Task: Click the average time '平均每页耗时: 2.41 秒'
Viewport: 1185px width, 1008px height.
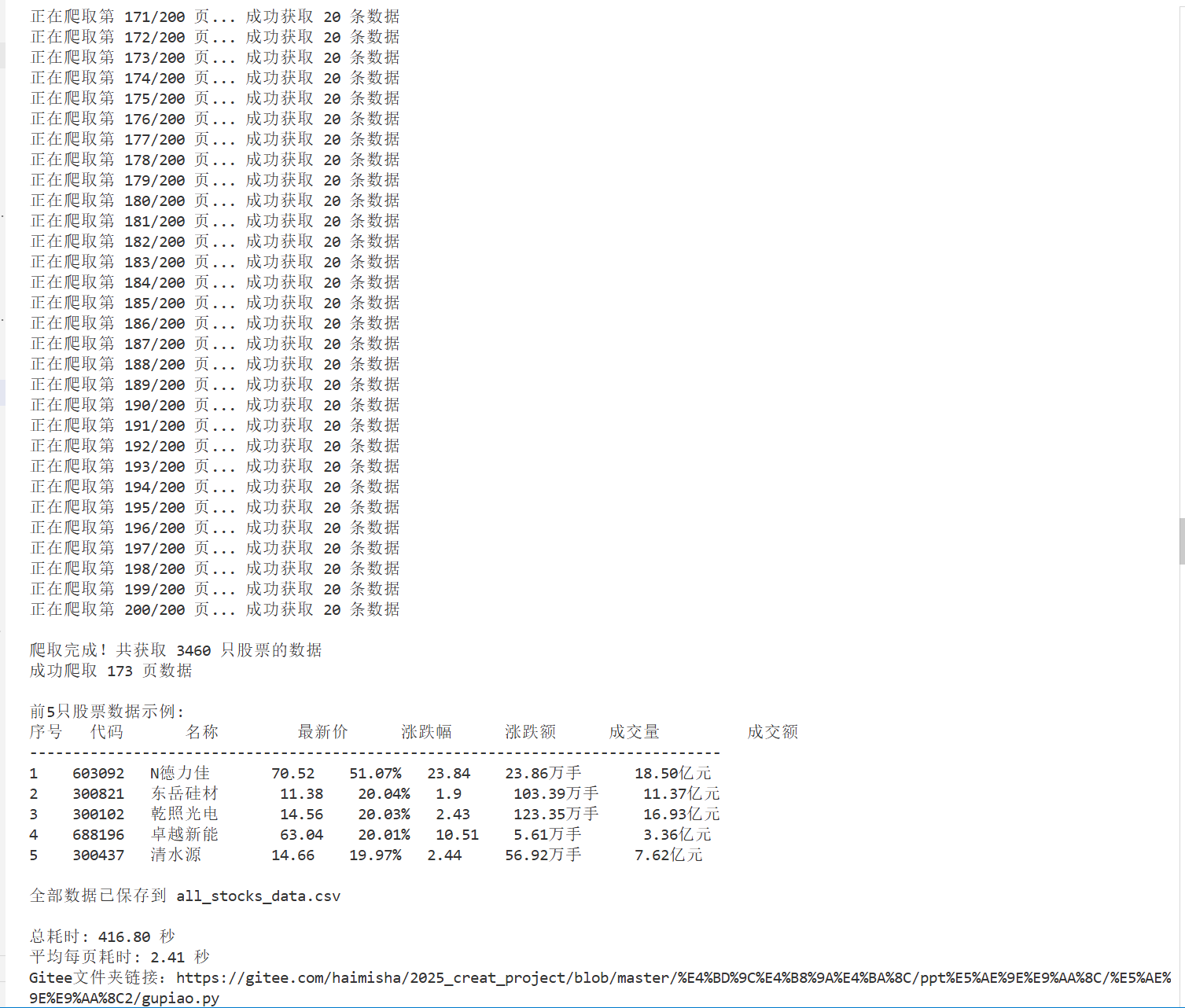Action: click(120, 958)
